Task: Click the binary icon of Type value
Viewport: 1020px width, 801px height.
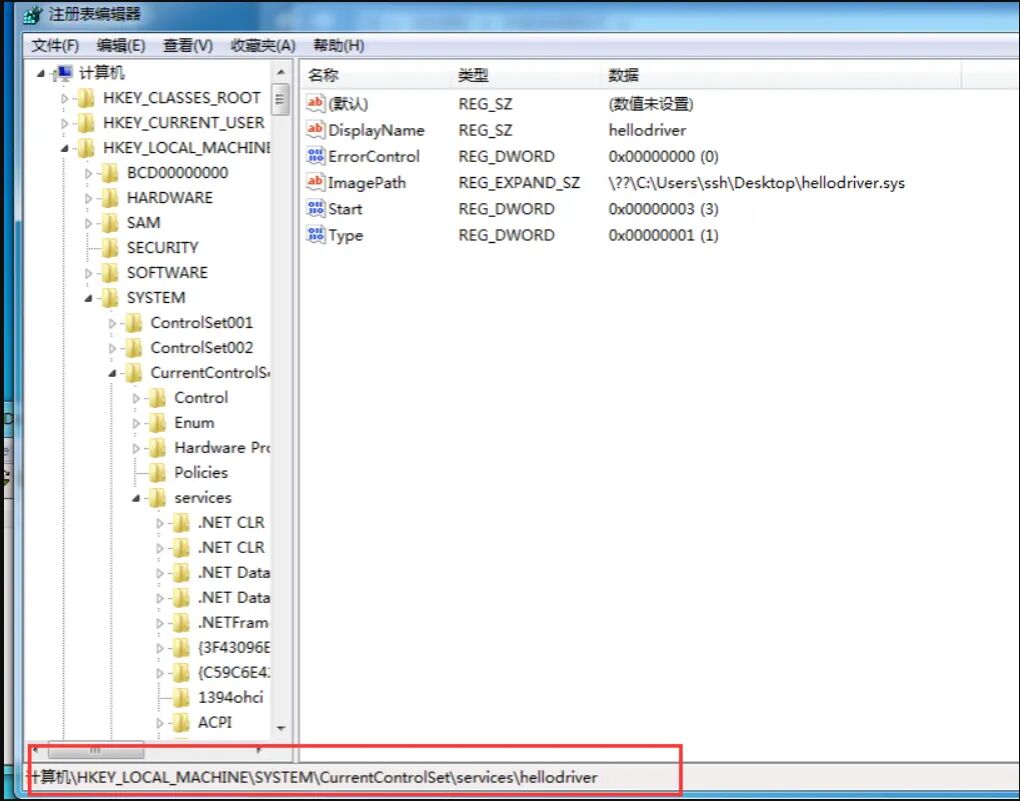Action: [315, 234]
